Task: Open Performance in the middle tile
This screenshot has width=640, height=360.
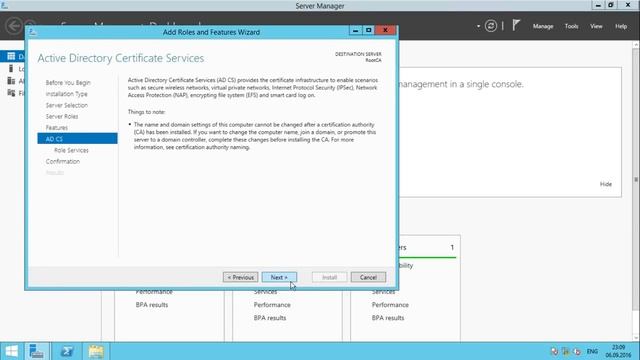Action: click(x=272, y=305)
